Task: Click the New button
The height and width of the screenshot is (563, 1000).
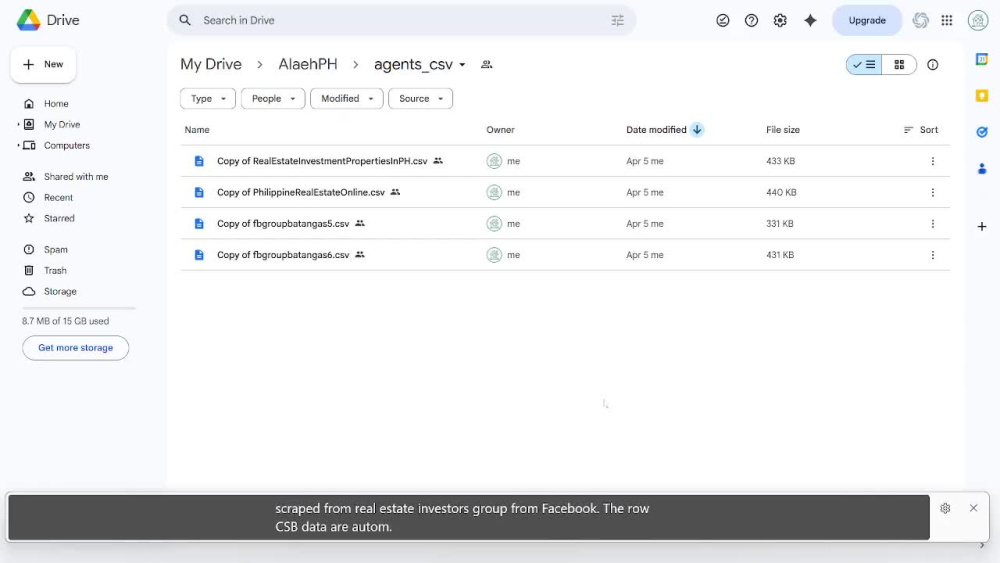Action: coord(43,64)
